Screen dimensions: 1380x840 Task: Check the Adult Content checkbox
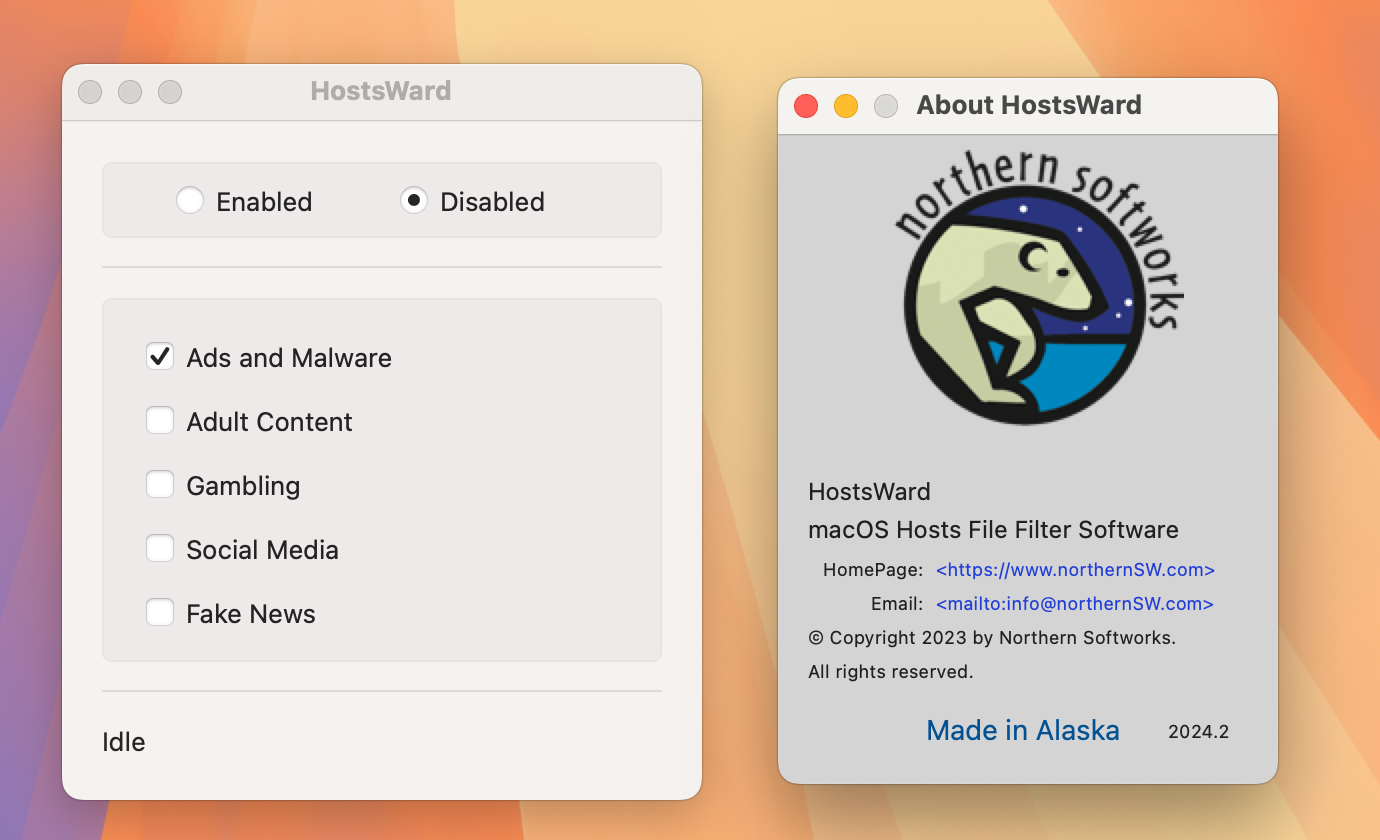160,421
